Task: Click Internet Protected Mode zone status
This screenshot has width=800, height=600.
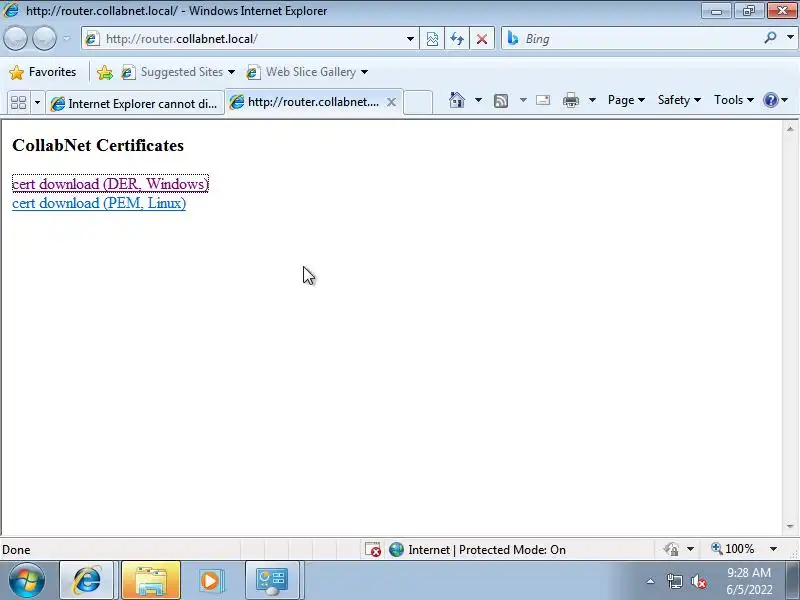Action: [x=477, y=549]
